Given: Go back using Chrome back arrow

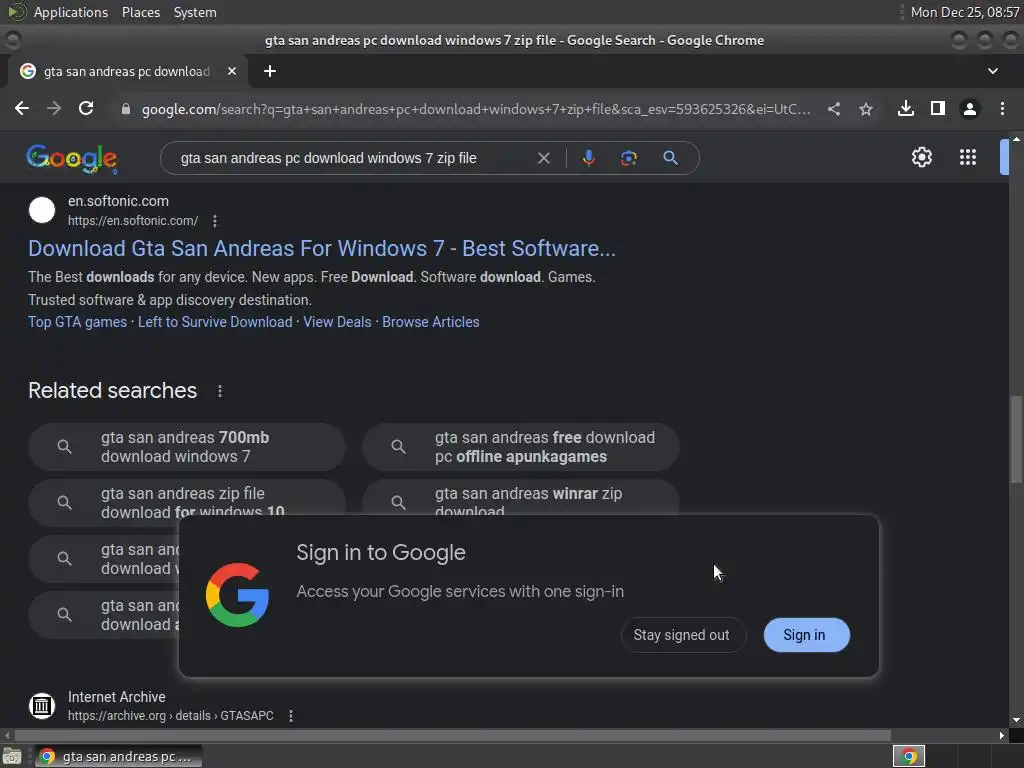Looking at the screenshot, I should coord(22,108).
